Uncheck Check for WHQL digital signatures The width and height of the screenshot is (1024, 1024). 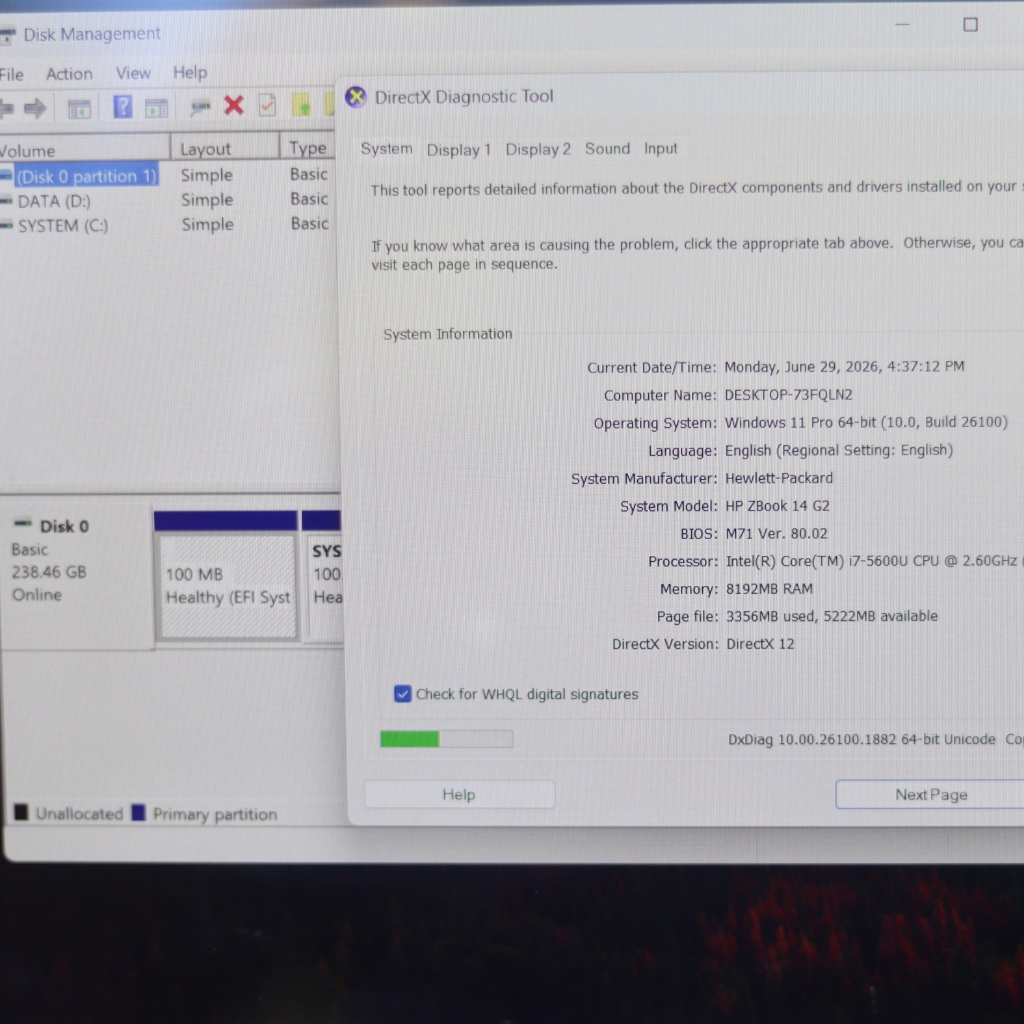click(x=403, y=694)
